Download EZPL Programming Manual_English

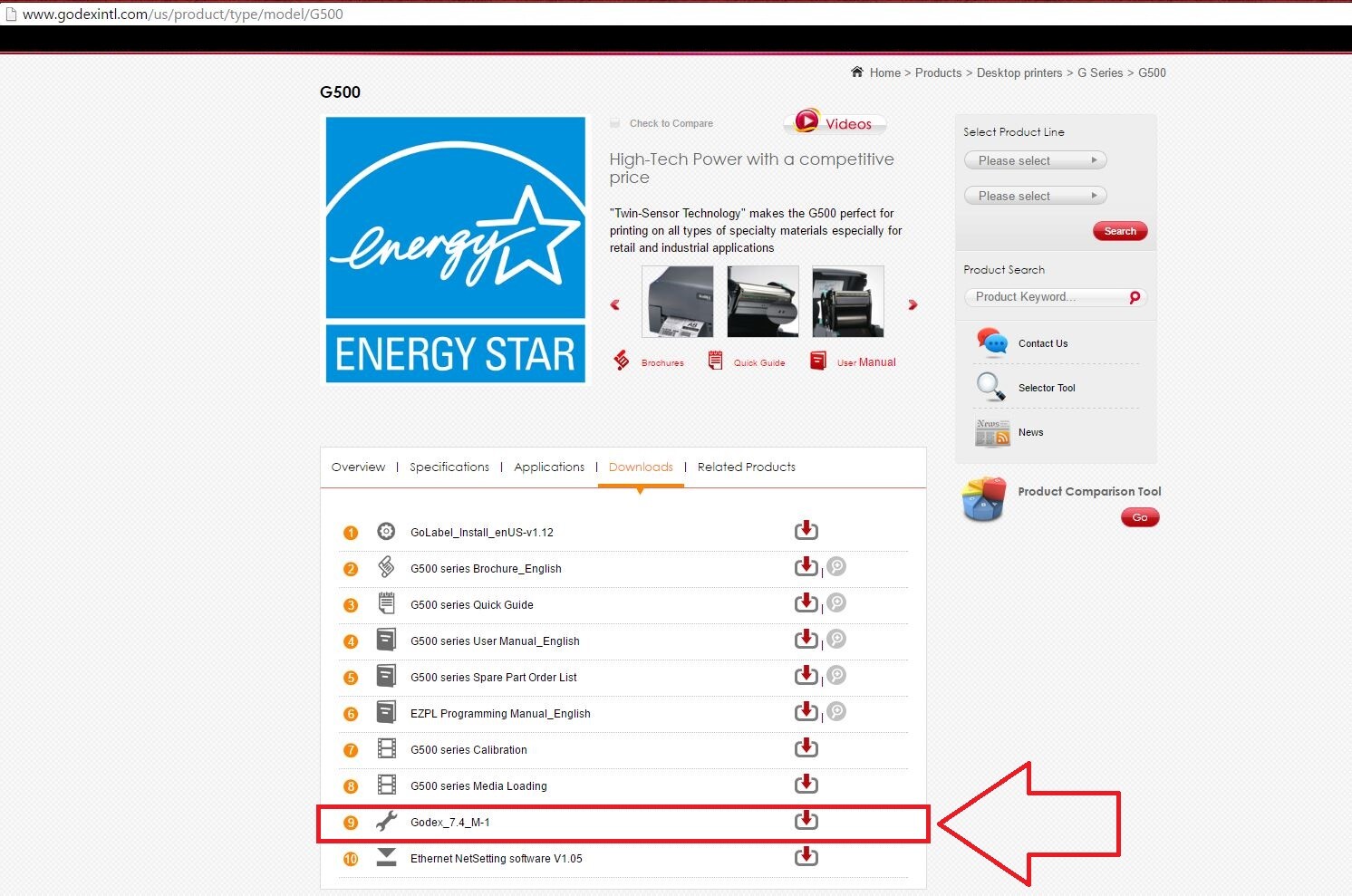pyautogui.click(x=806, y=711)
